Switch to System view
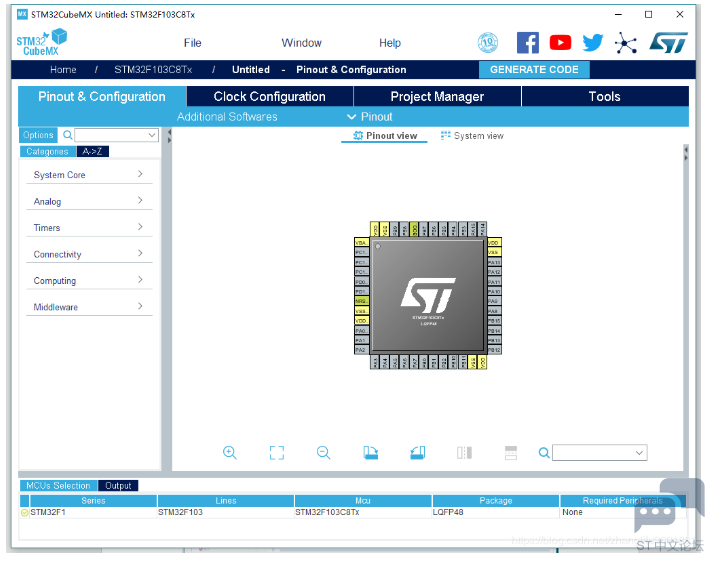This screenshot has height=561, width=713. 472,135
